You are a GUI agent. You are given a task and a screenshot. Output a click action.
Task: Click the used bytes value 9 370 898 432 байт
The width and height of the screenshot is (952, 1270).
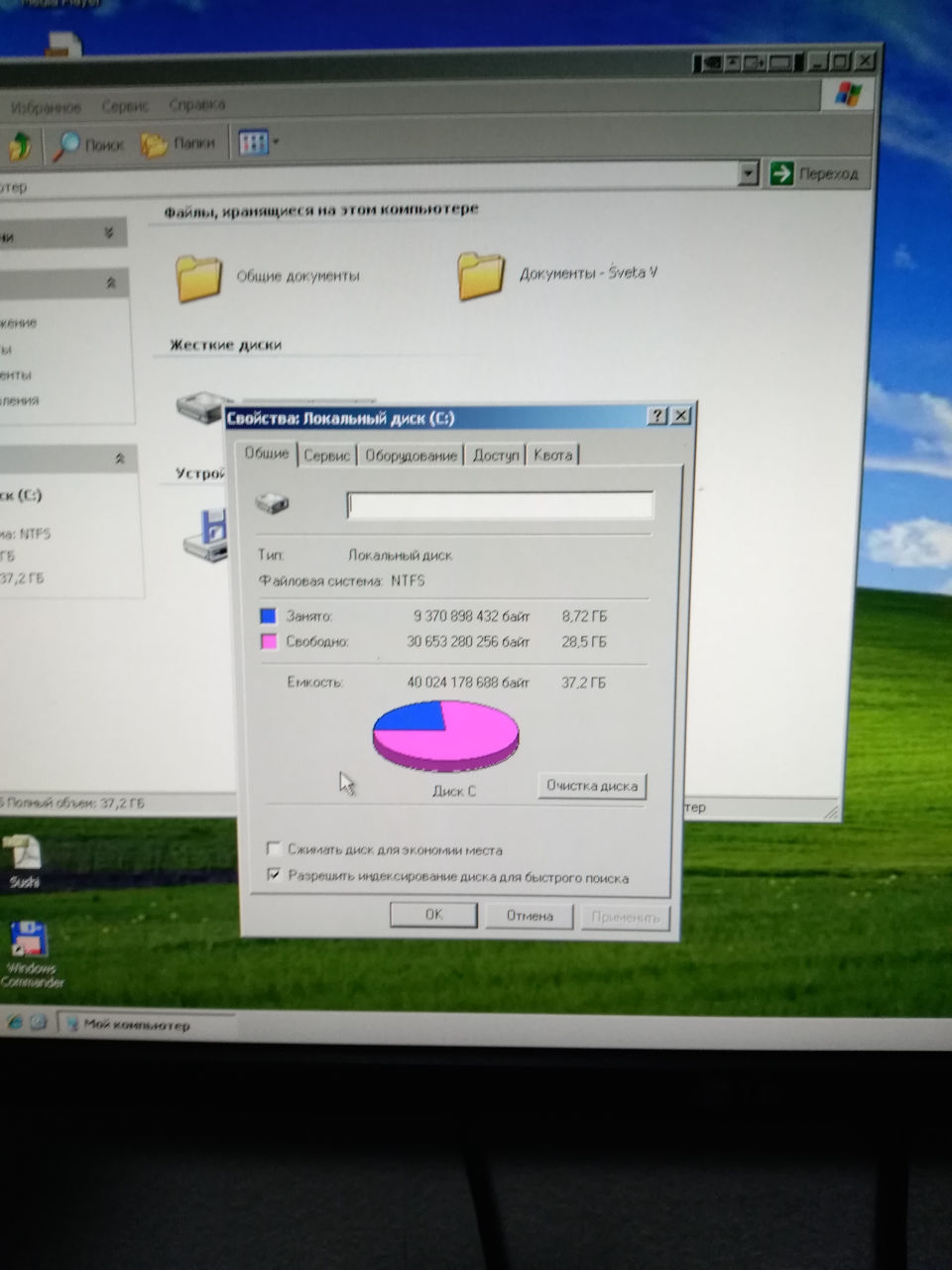click(472, 616)
